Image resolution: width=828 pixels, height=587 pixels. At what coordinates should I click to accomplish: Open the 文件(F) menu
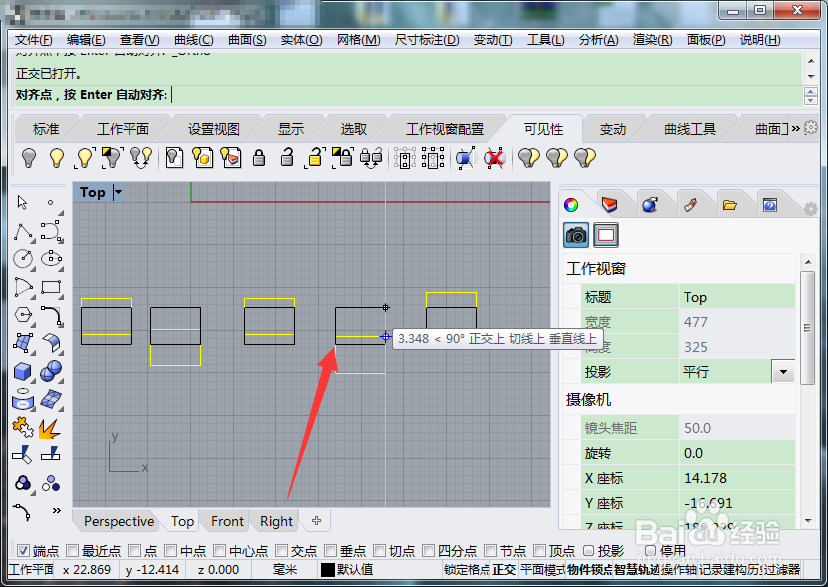[x=33, y=40]
